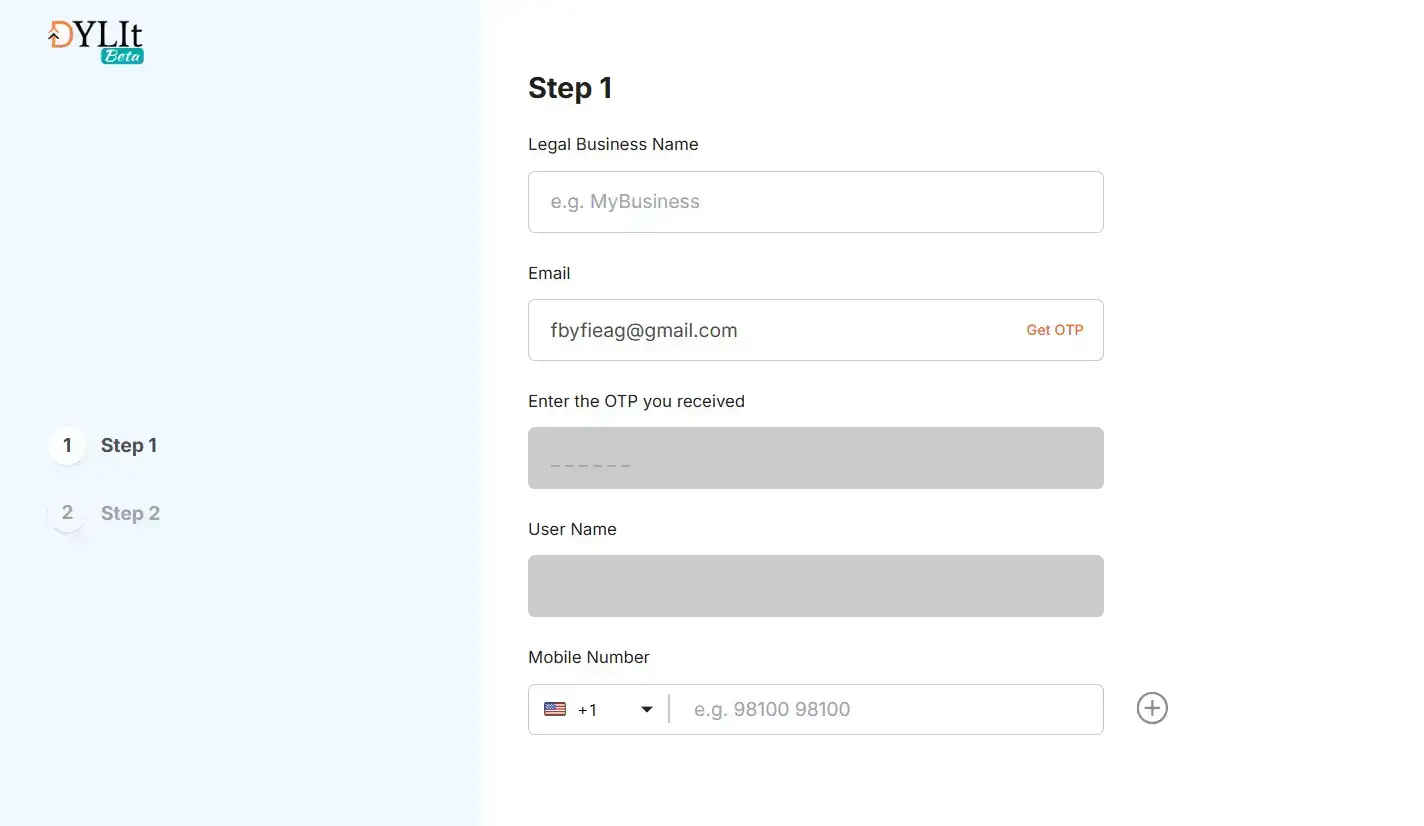Click the Legal Business Name label
Viewport: 1424px width, 826px height.
[613, 144]
